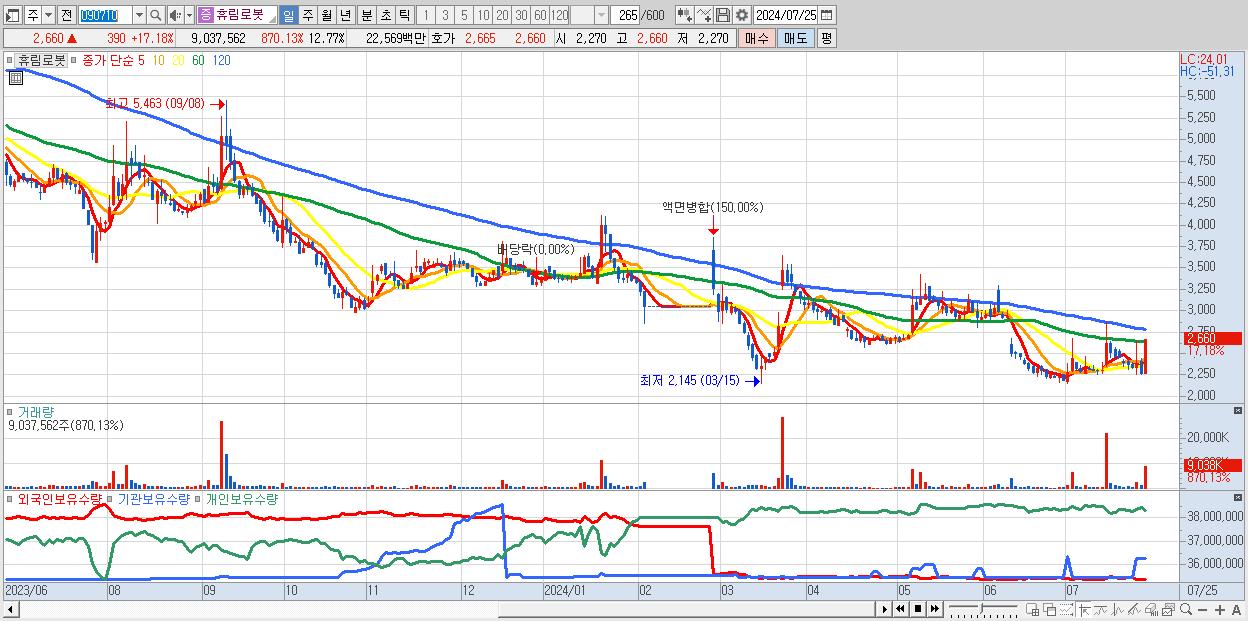Image resolution: width=1248 pixels, height=621 pixels.
Task: Choose interval 60 button
Action: [x=540, y=15]
